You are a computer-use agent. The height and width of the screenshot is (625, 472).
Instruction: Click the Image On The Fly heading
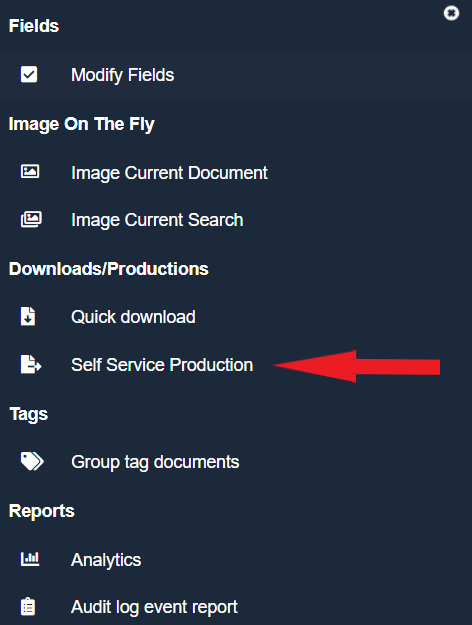(x=81, y=124)
